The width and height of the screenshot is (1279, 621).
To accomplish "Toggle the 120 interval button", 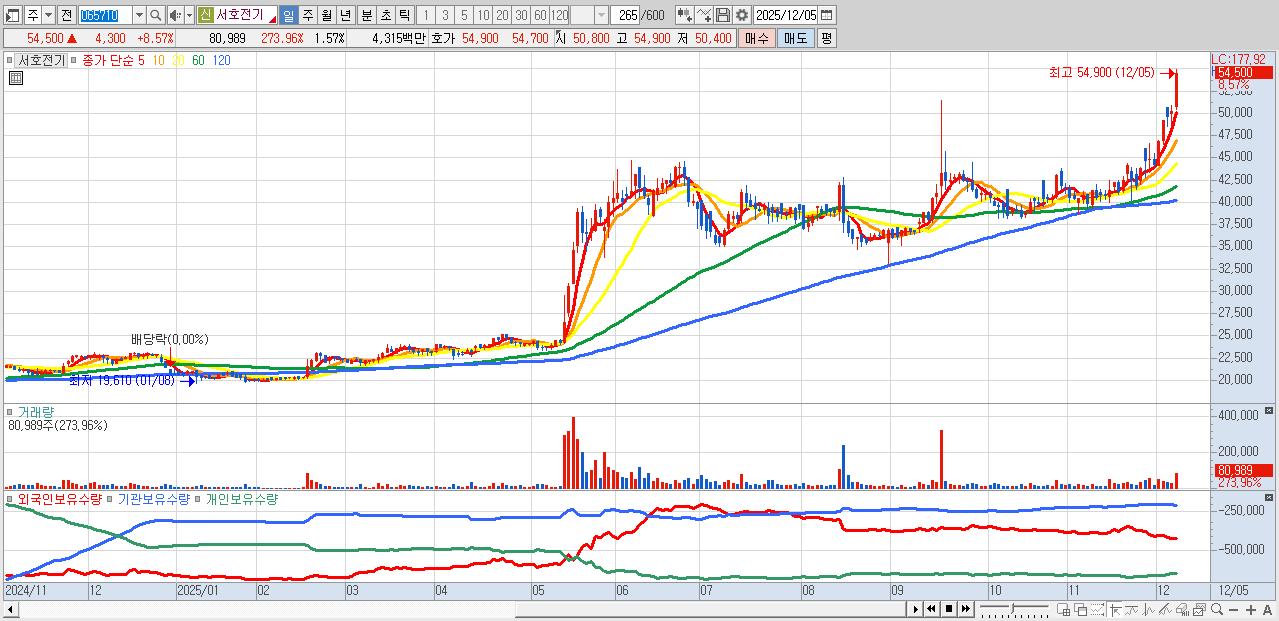I will coord(559,15).
